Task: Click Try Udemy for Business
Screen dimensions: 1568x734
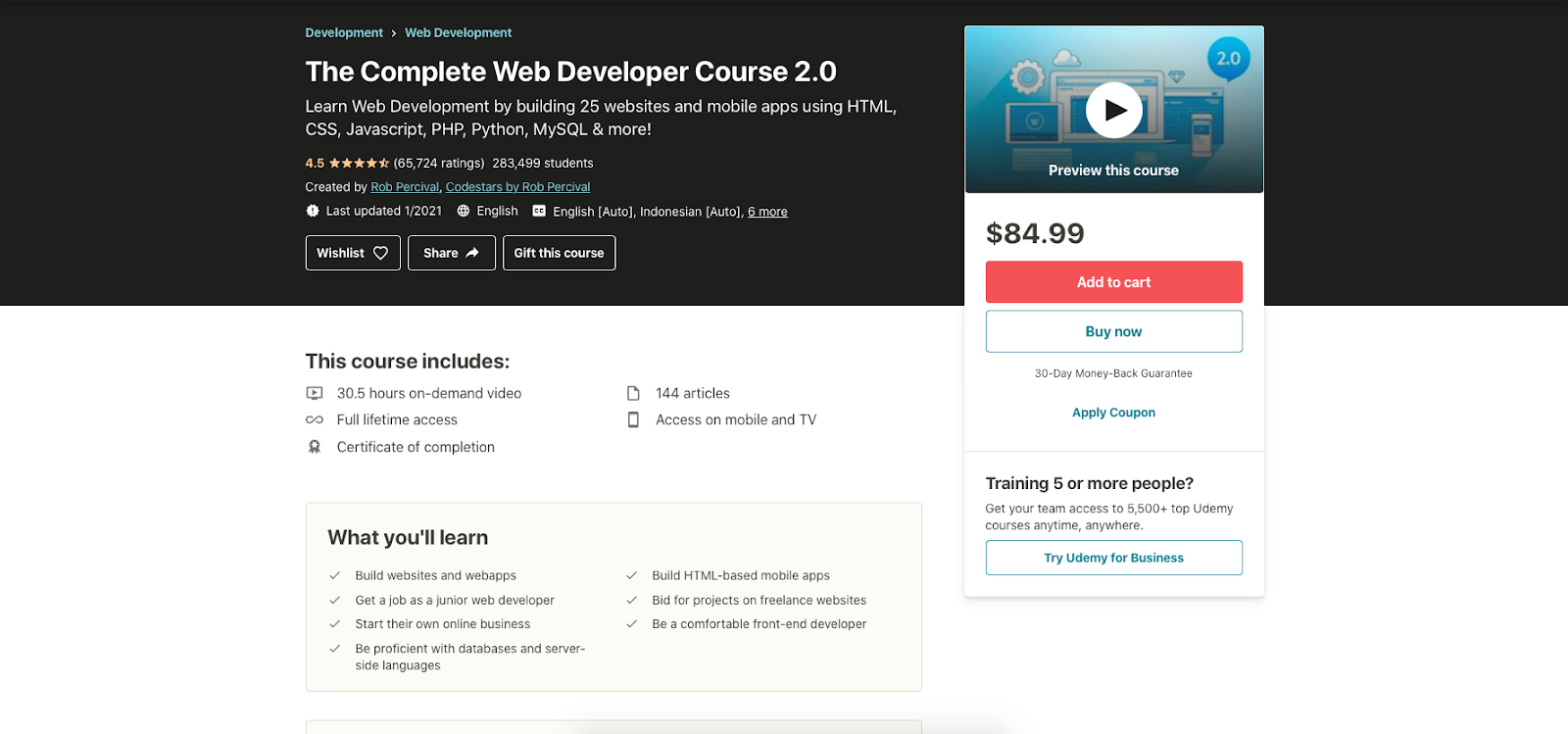Action: click(x=1114, y=558)
